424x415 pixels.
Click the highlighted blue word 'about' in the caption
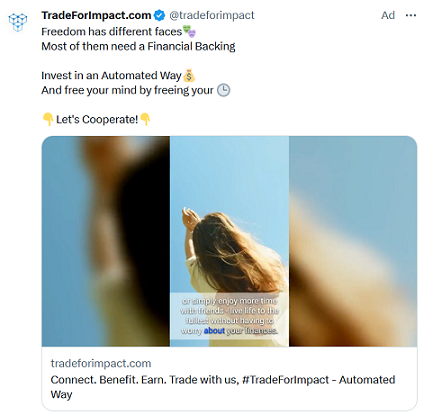pos(214,331)
